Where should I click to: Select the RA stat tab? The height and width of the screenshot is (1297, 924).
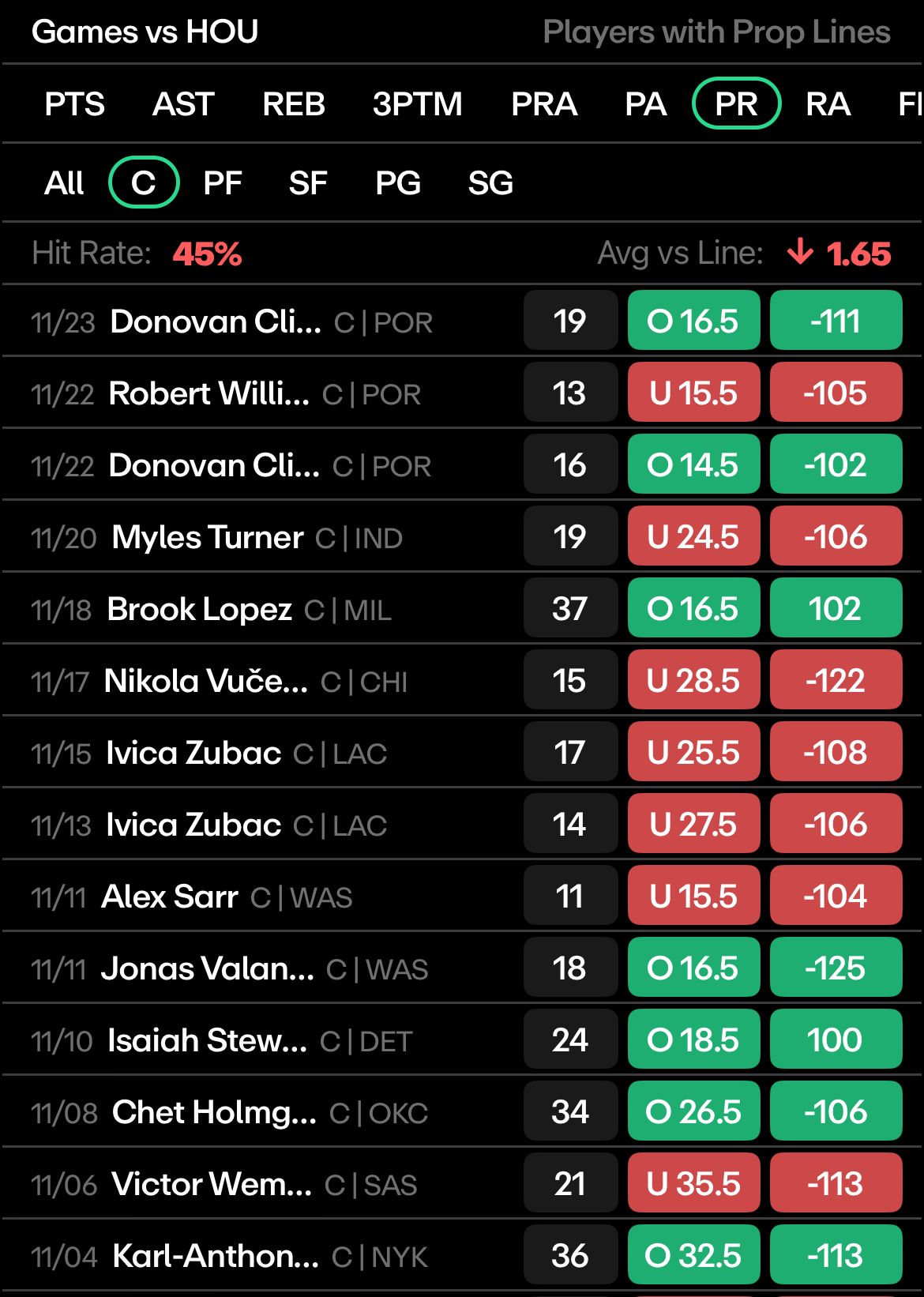point(828,103)
